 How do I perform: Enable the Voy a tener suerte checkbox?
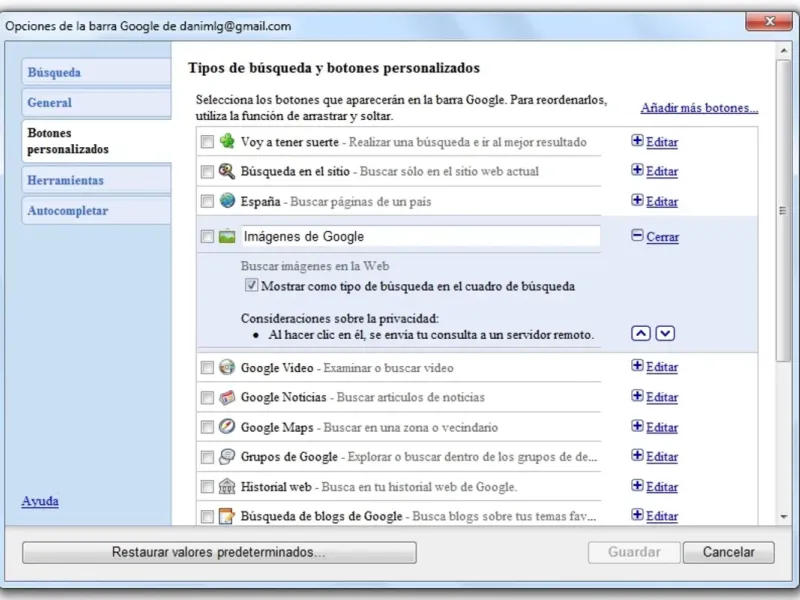coord(207,142)
